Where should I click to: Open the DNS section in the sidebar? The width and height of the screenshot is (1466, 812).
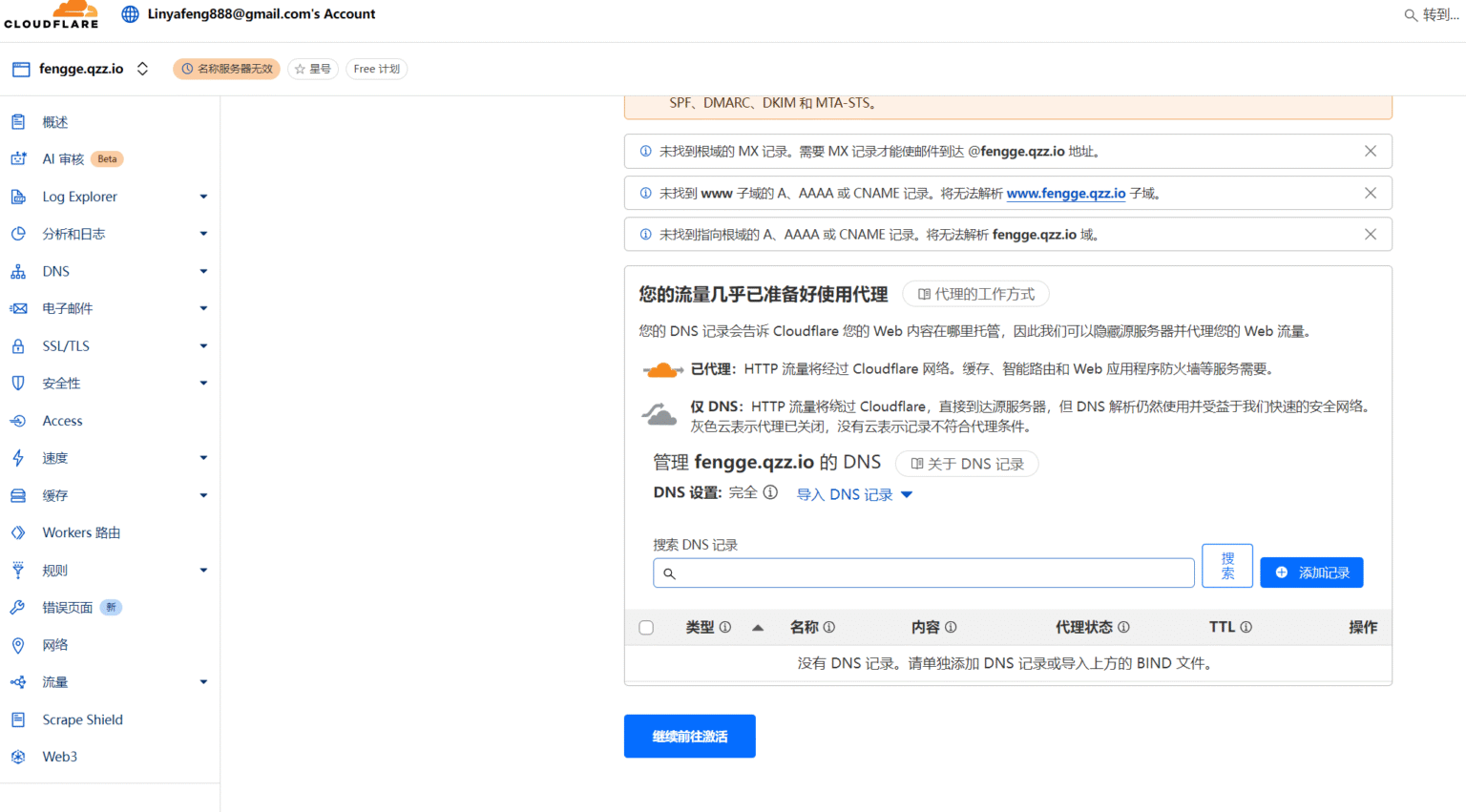(21, 271)
